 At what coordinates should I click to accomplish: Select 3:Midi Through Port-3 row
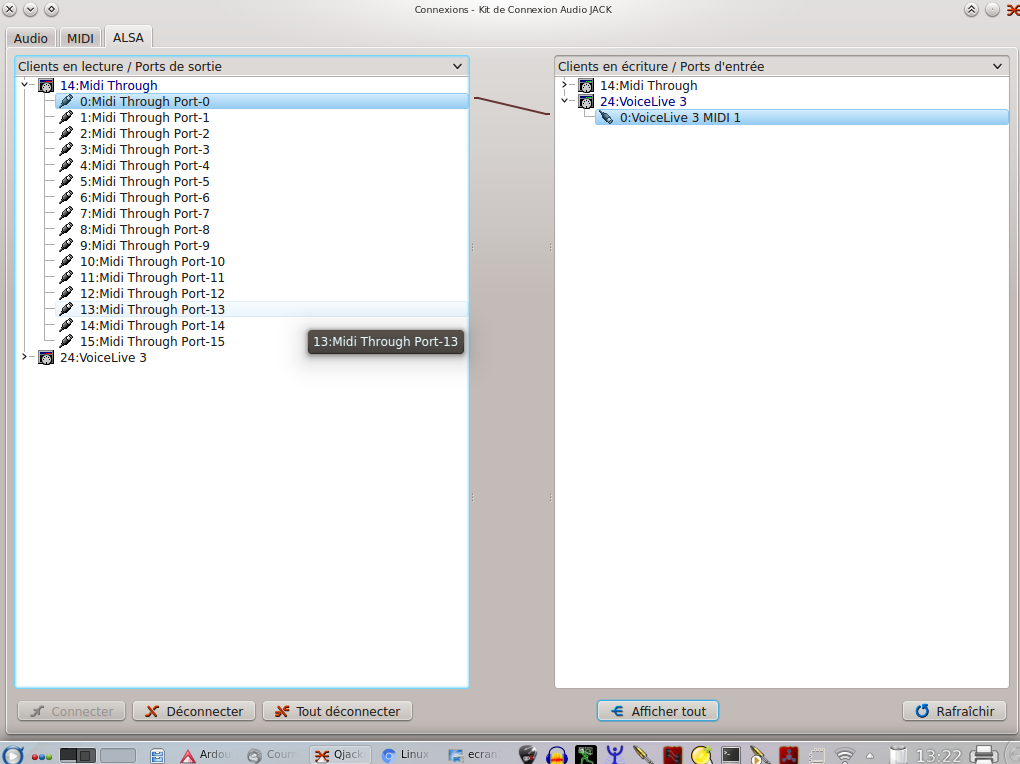(261, 150)
